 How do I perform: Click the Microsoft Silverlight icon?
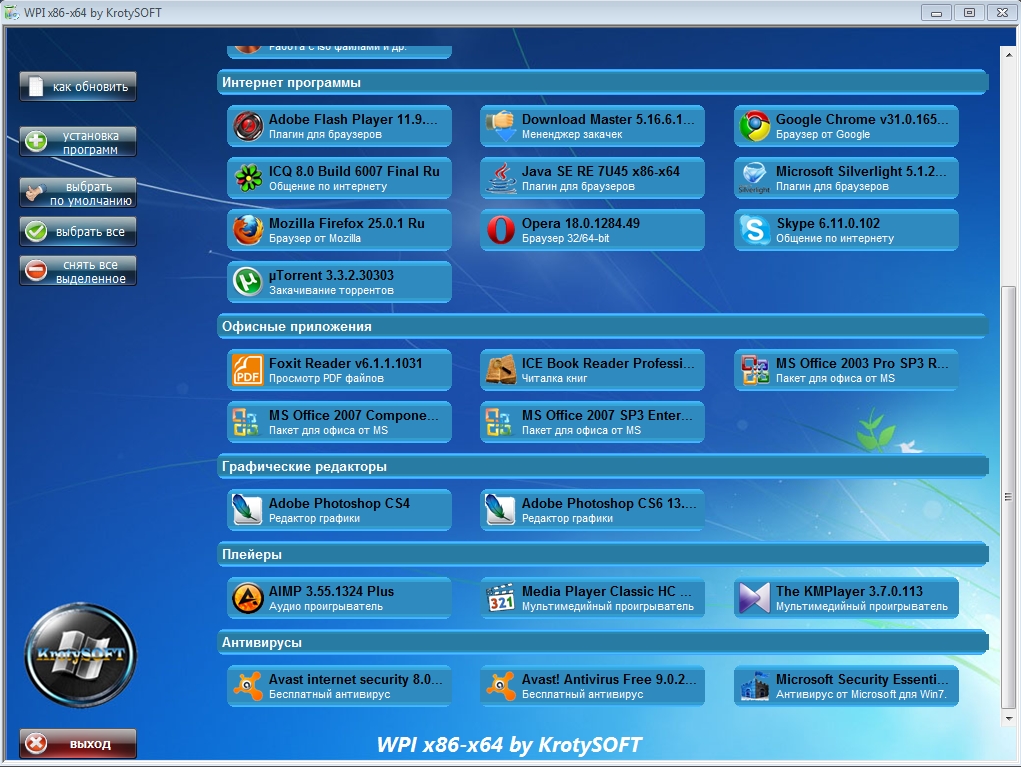tap(755, 178)
